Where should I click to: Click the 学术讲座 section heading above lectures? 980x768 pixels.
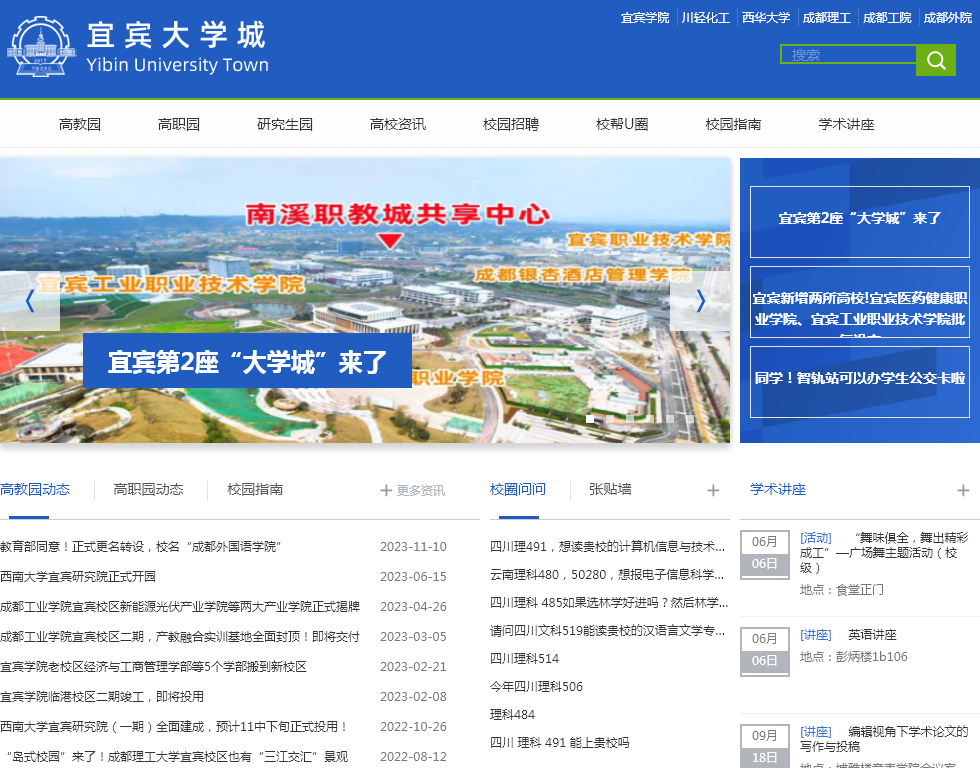[778, 489]
